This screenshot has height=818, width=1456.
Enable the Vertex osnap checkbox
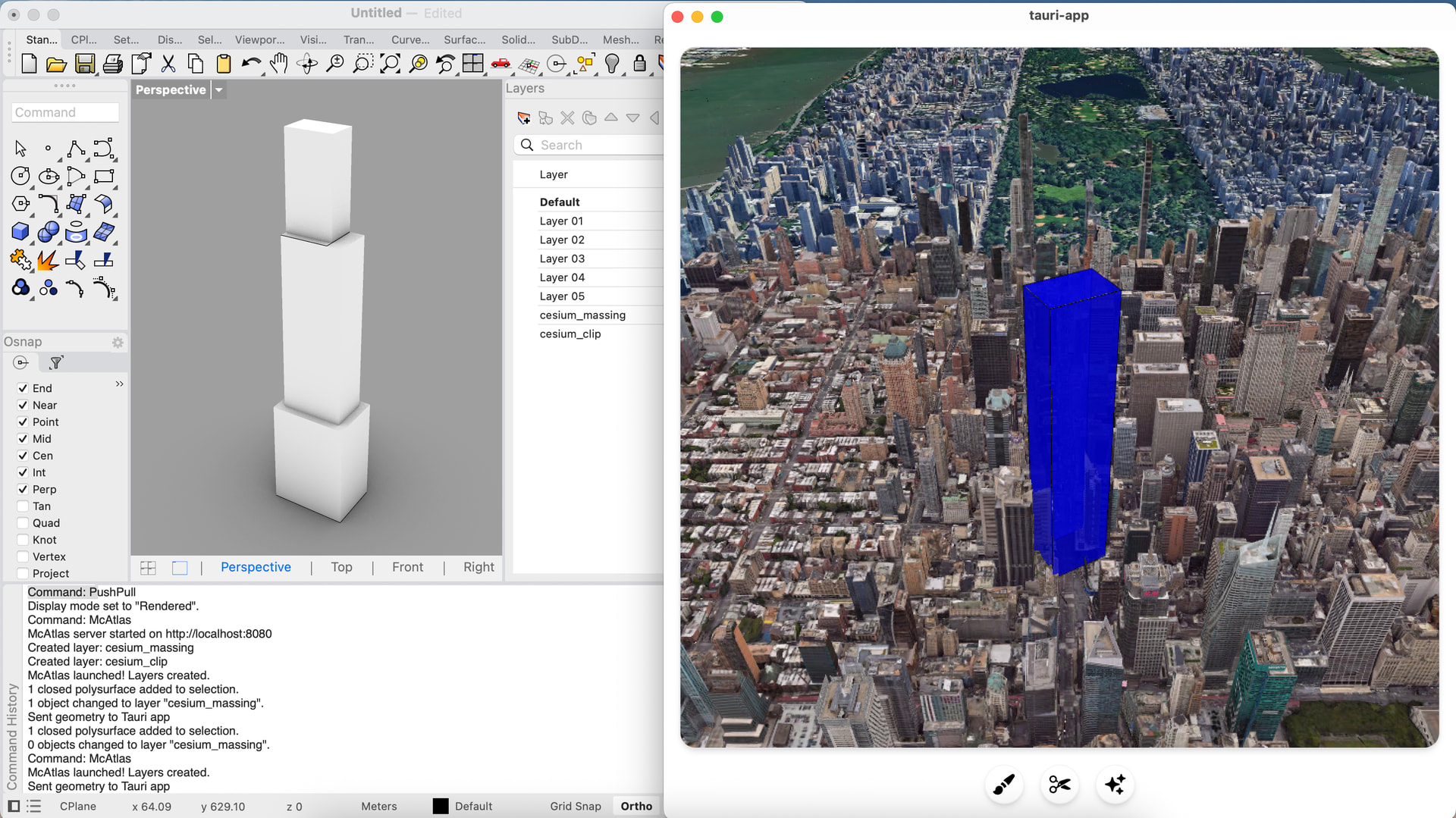[x=23, y=557]
